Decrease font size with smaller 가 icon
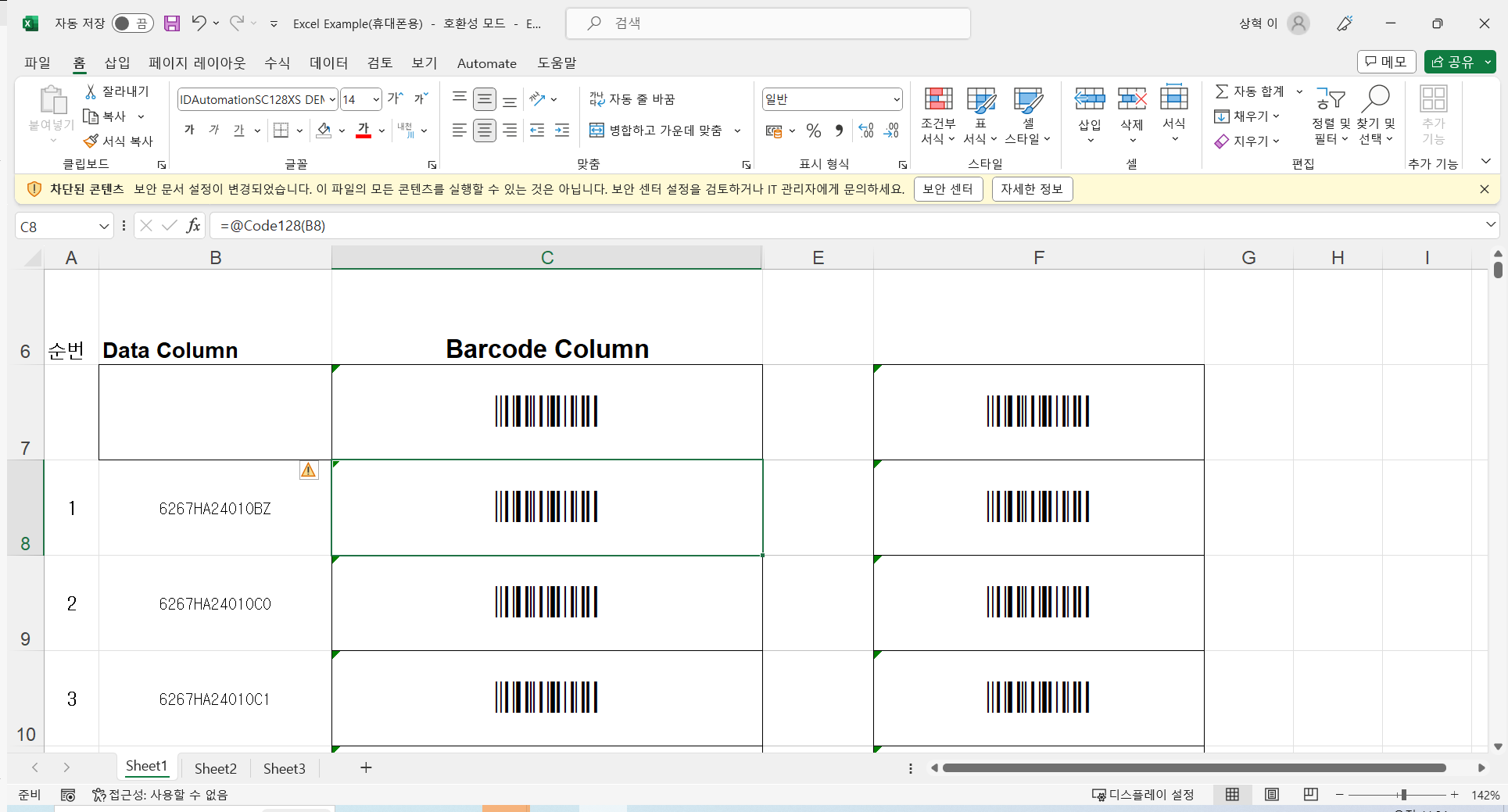 [x=421, y=98]
